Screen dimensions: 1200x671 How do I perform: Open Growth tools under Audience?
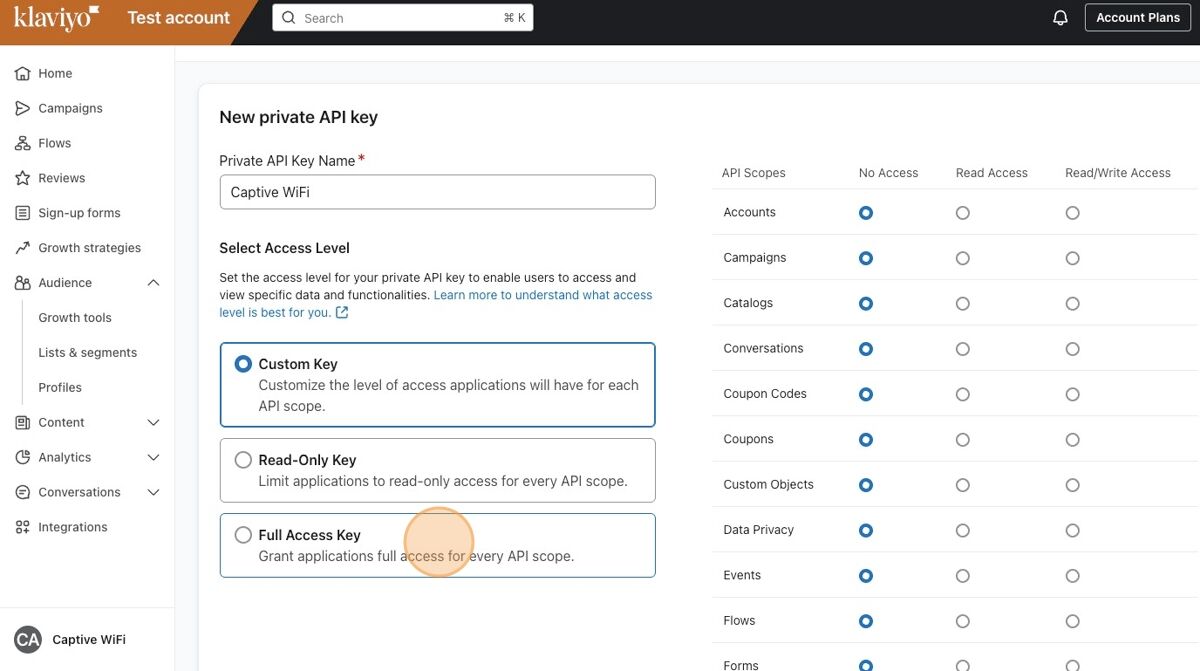click(75, 318)
